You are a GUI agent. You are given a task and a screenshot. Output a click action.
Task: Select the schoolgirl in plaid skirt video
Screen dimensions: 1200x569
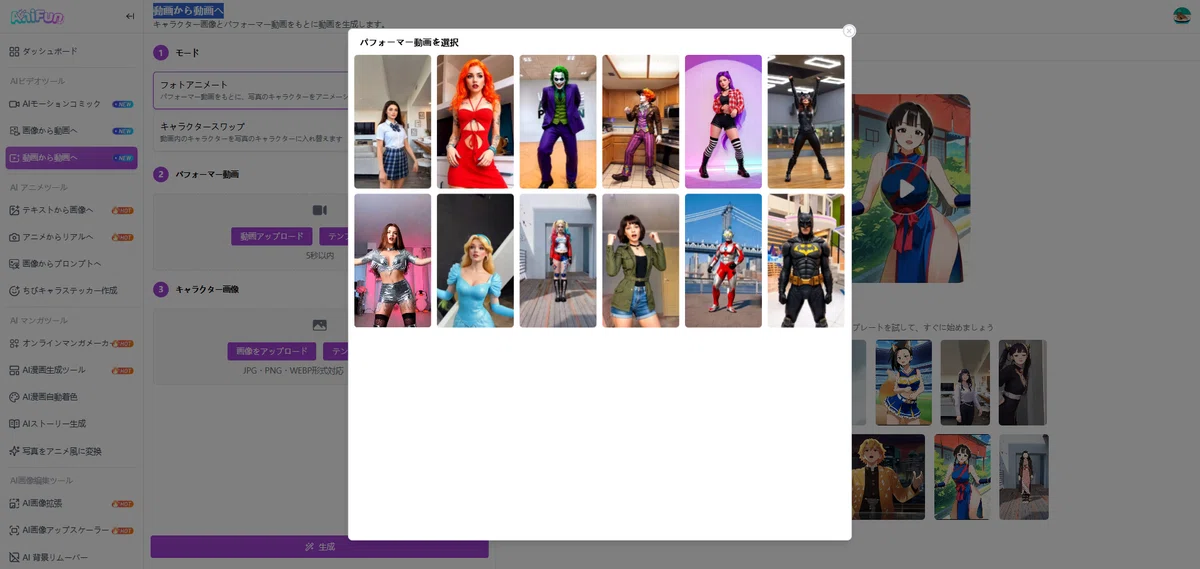(x=393, y=122)
